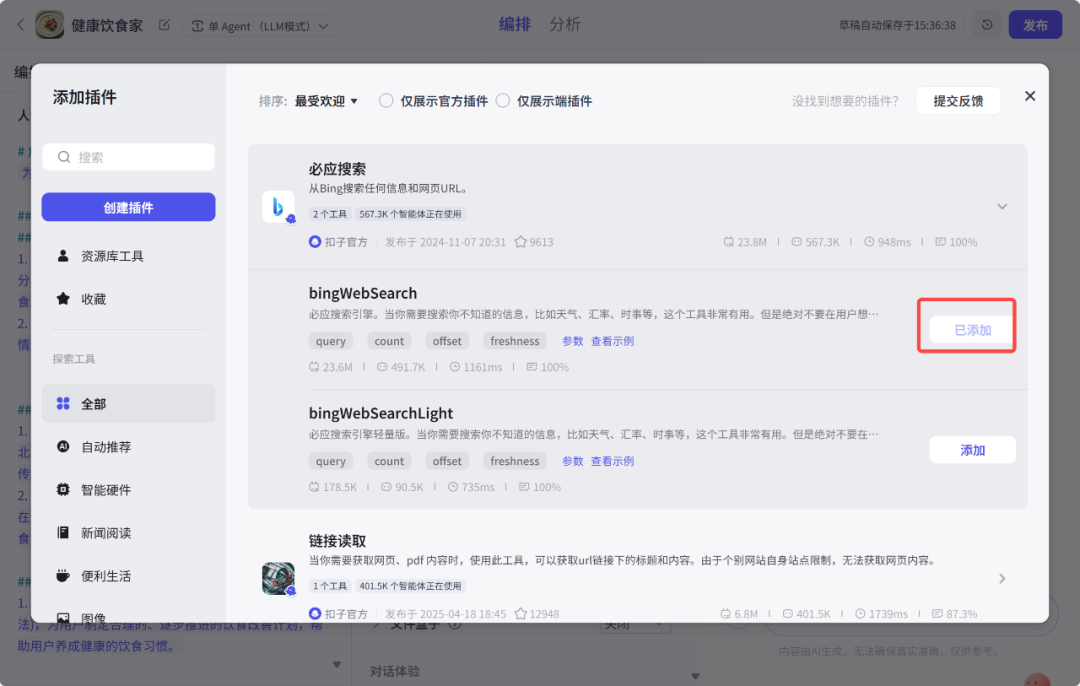Viewport: 1080px width, 686px height.
Task: Click 查看示例 link for bingWebSearch
Action: coord(612,341)
